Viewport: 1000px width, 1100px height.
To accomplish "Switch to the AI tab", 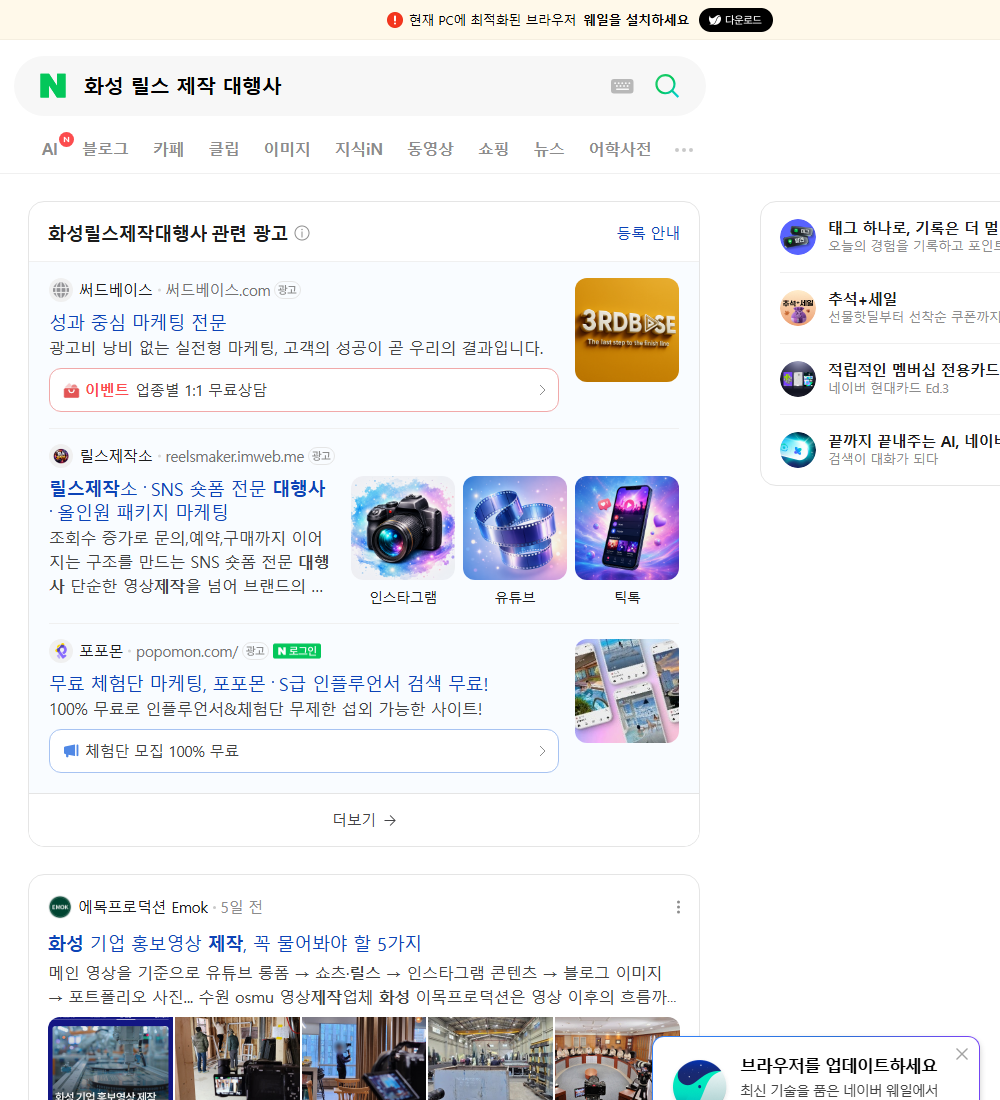I will 50,149.
